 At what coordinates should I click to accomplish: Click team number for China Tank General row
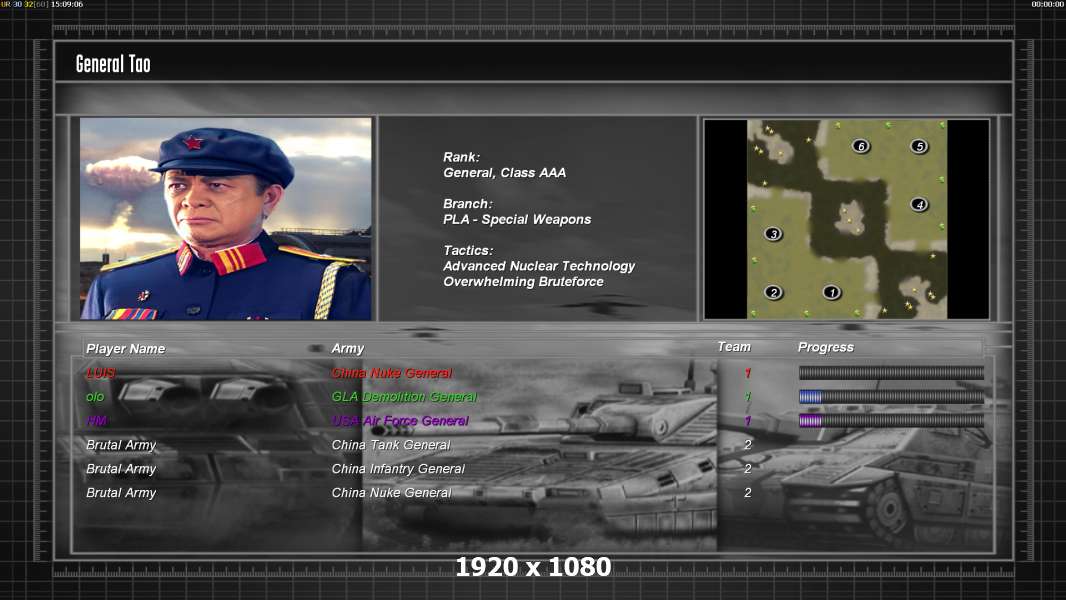(x=748, y=445)
